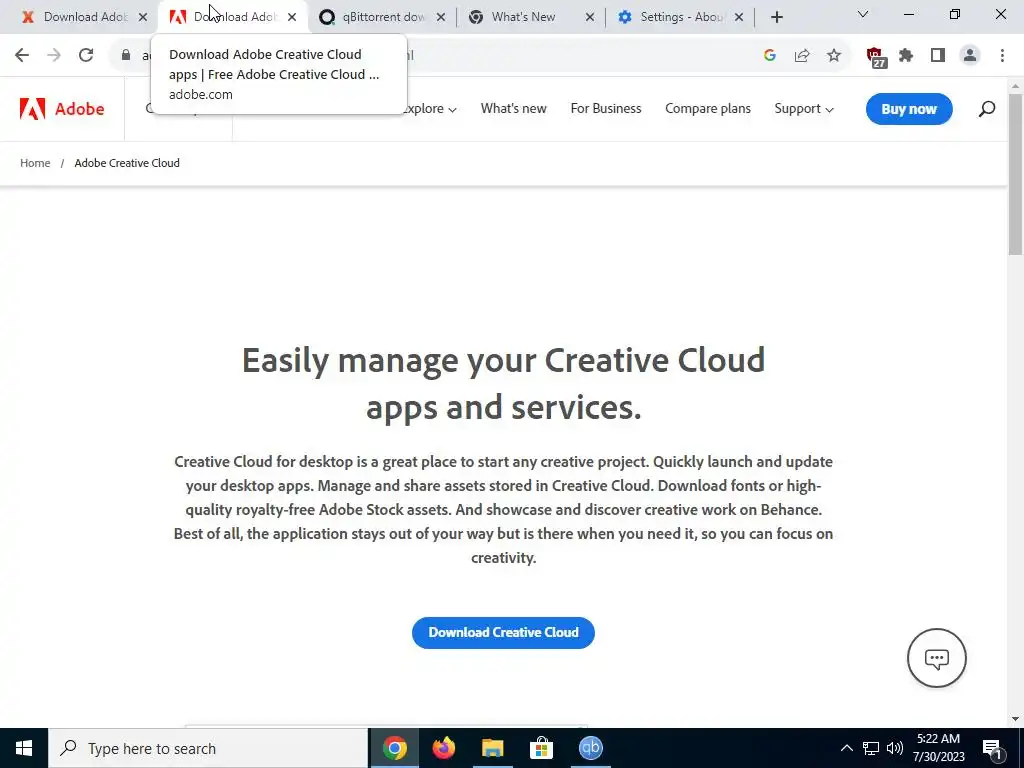The width and height of the screenshot is (1024, 768).
Task: Open the Adobe site search magnifier
Action: click(x=987, y=108)
